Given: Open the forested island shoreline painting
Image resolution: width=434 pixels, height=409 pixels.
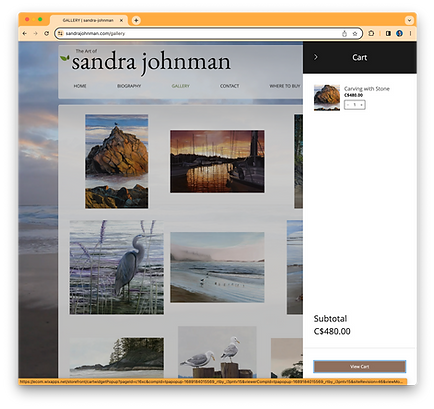Looking at the screenshot, I should click(x=117, y=358).
